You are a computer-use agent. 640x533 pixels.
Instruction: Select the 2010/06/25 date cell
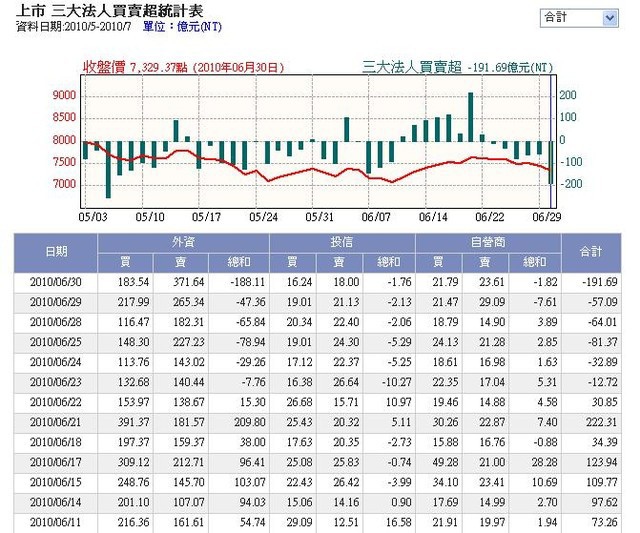56,342
